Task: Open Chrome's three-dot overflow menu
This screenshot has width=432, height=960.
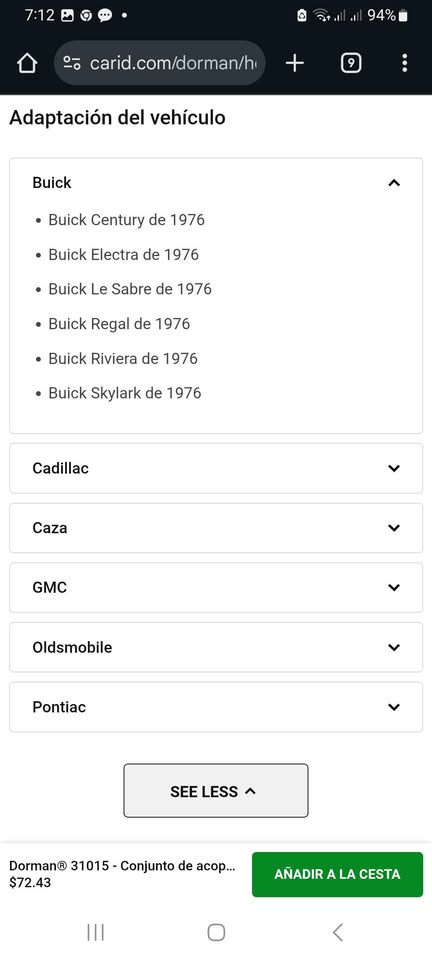Action: tap(404, 63)
